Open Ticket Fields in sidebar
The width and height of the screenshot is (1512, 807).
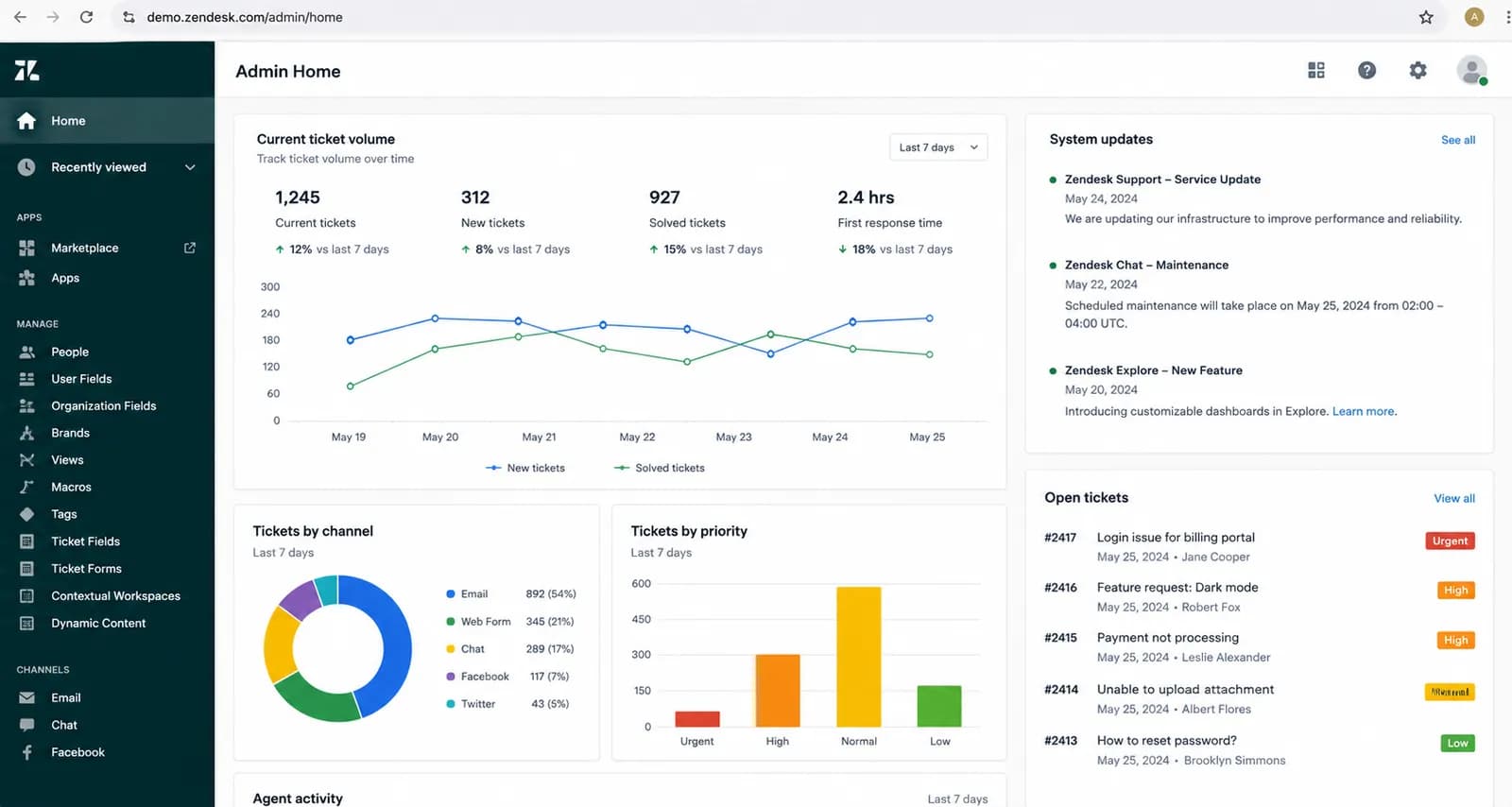(85, 541)
